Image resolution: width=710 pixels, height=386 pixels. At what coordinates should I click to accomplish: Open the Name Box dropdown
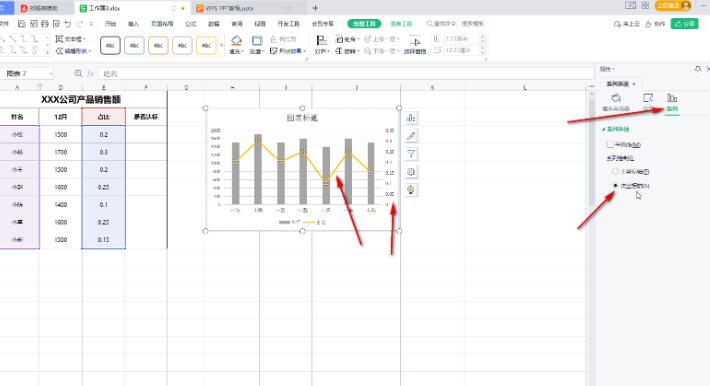pos(51,73)
